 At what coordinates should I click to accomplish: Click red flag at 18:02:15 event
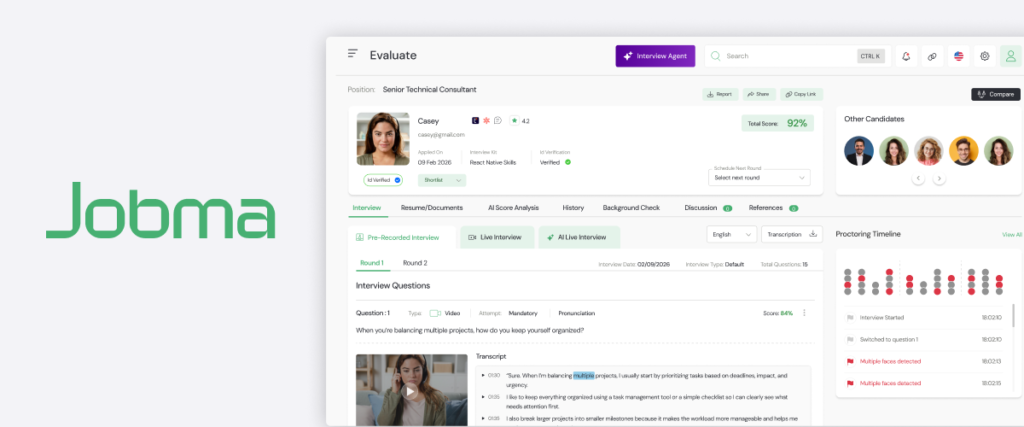(x=850, y=383)
